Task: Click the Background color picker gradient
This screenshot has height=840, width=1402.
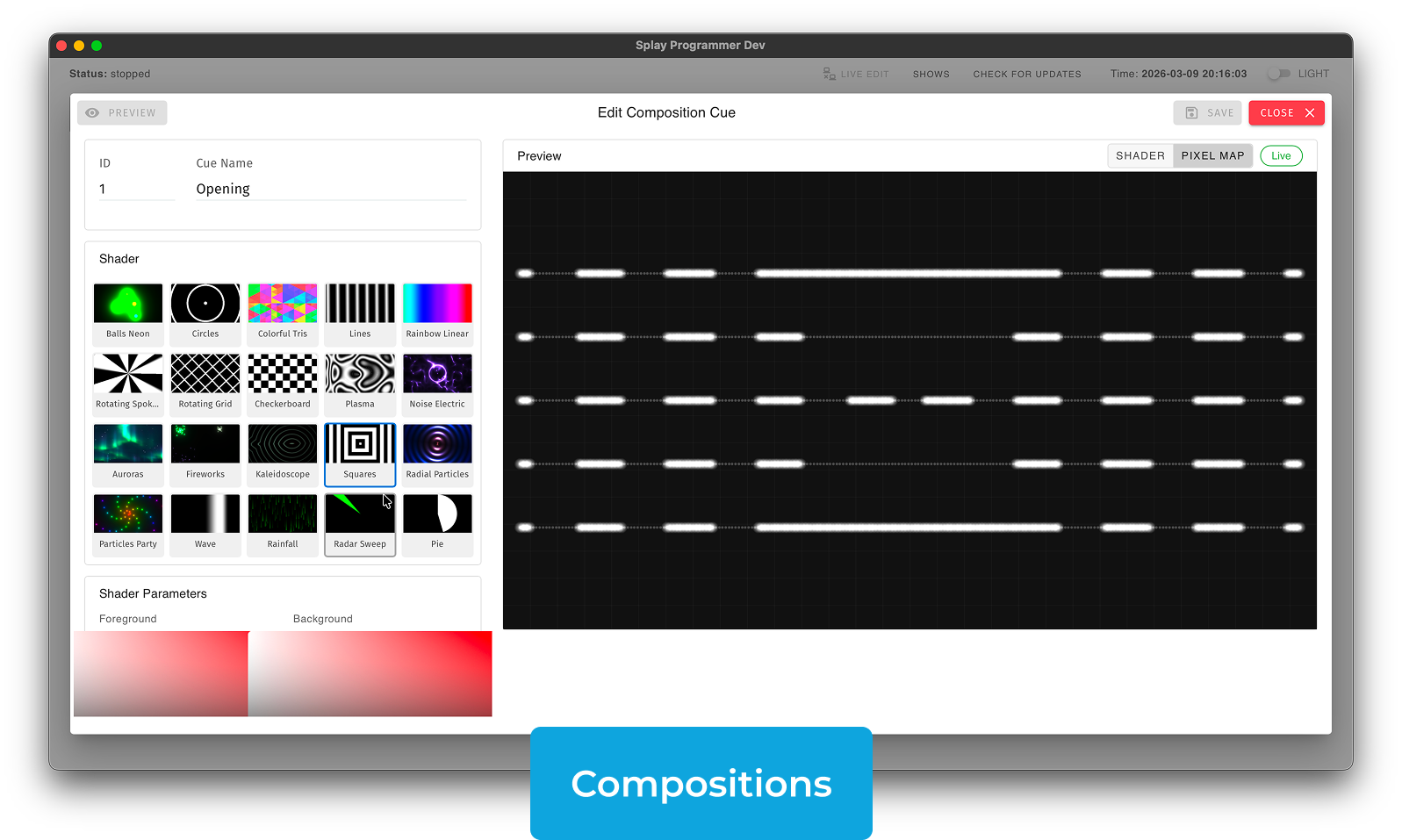Action: (x=370, y=673)
